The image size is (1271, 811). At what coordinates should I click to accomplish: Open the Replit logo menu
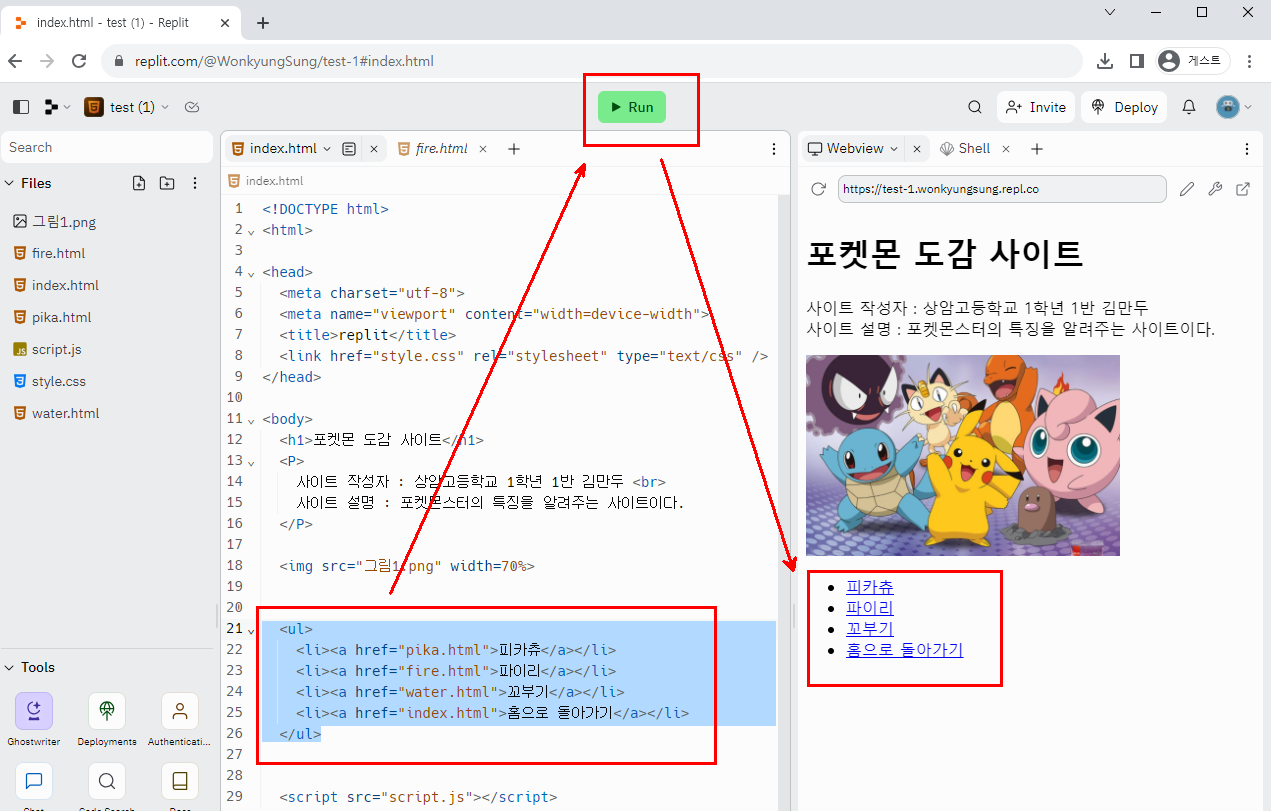[57, 107]
